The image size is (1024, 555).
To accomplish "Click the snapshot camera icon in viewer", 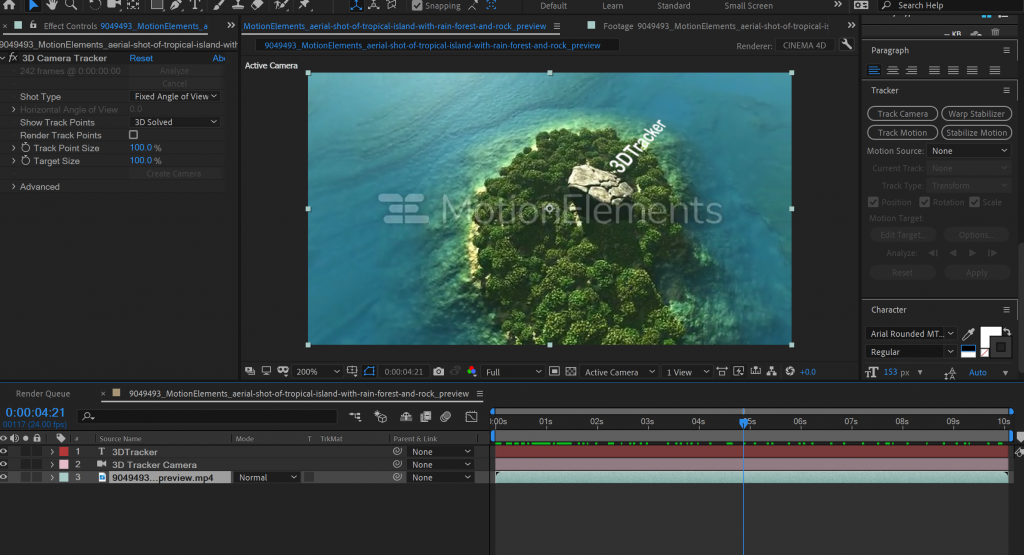I will point(439,372).
